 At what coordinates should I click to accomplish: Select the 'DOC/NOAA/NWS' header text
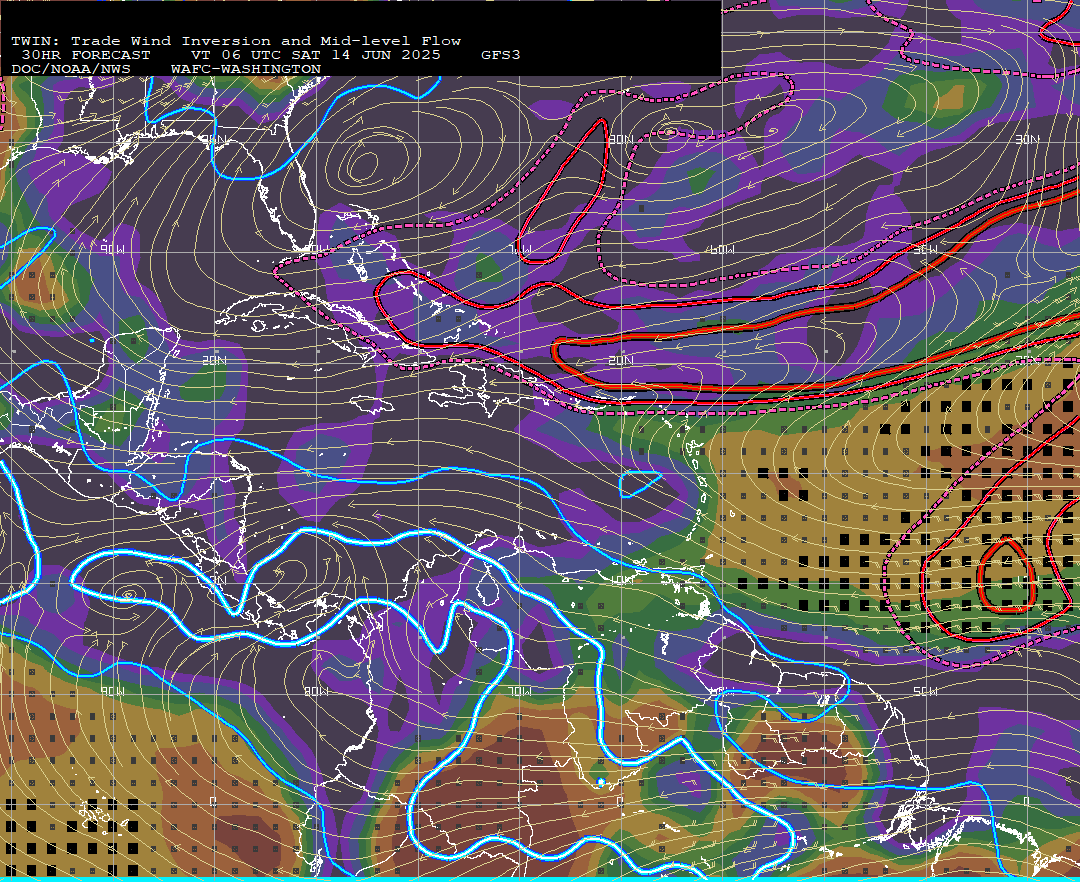click(70, 70)
